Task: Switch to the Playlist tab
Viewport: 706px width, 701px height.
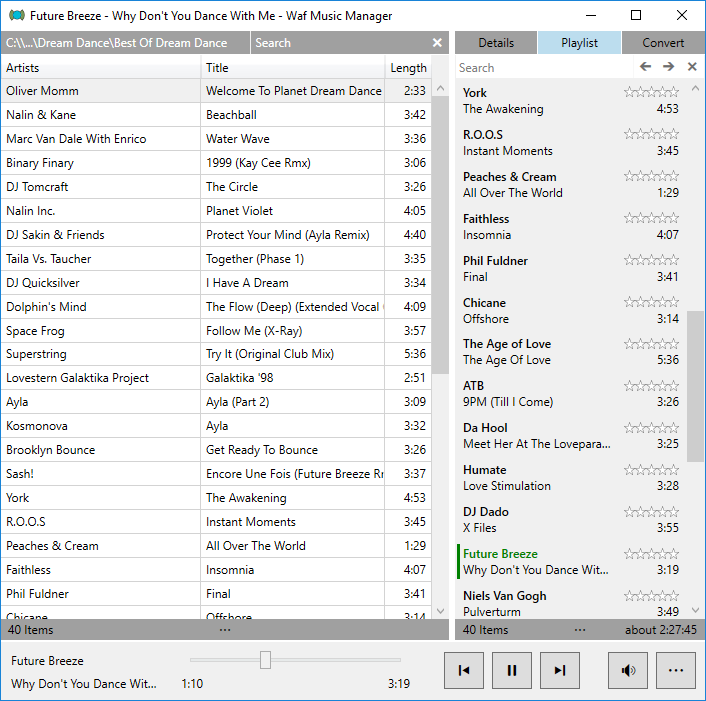Action: 579,43
